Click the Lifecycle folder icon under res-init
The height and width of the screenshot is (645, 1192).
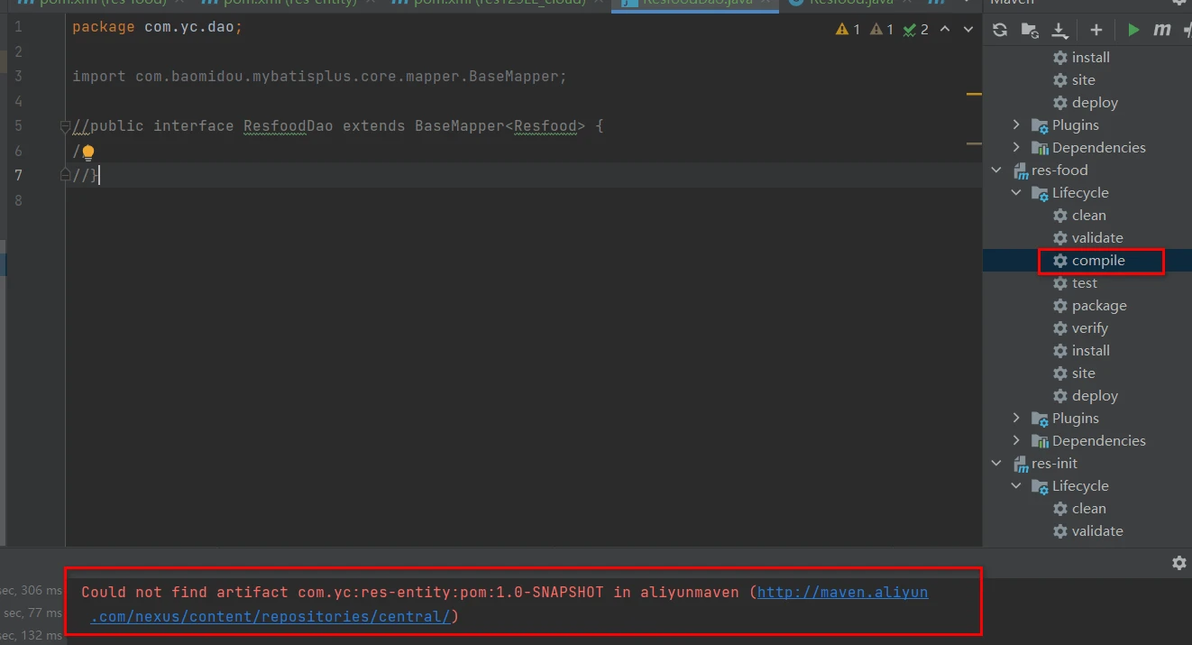click(x=1039, y=486)
